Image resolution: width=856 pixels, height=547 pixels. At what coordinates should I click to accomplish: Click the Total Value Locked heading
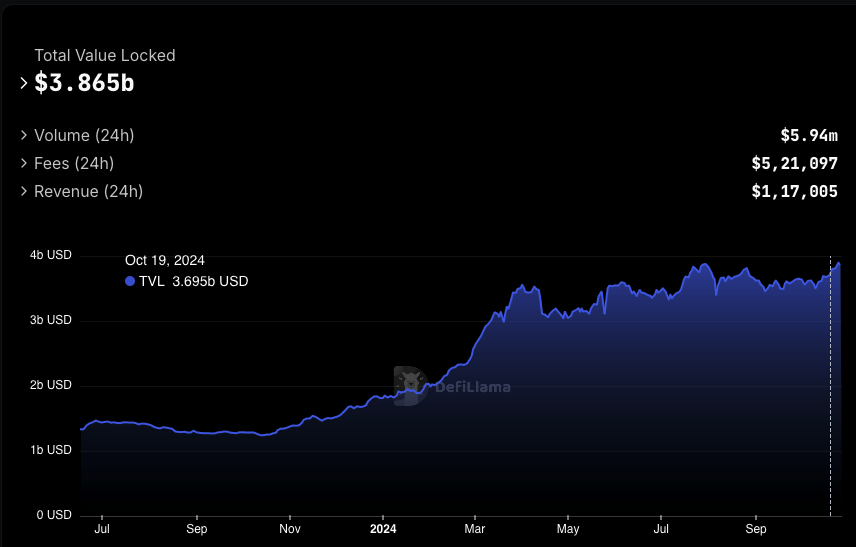click(x=105, y=56)
